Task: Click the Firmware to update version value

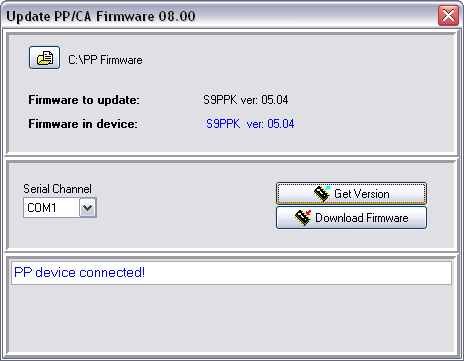Action: point(246,100)
